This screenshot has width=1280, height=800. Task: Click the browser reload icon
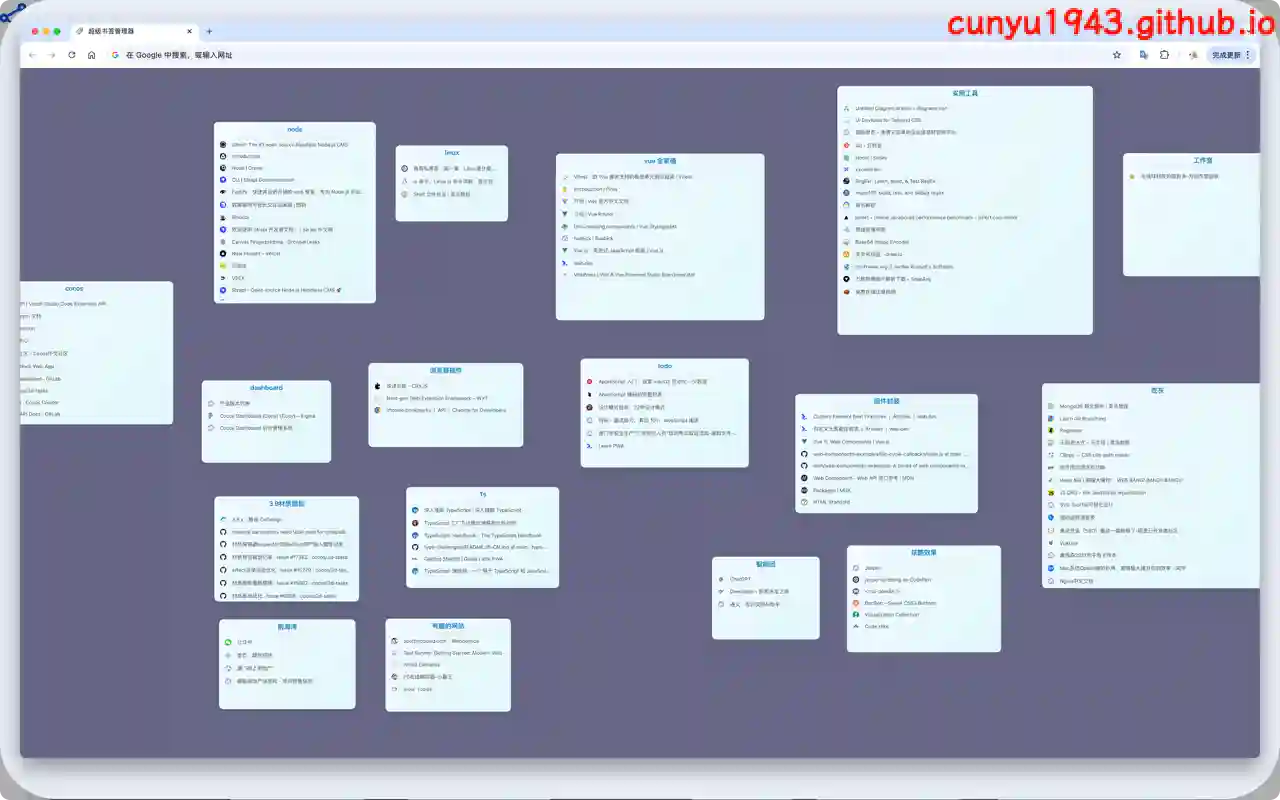pyautogui.click(x=71, y=55)
